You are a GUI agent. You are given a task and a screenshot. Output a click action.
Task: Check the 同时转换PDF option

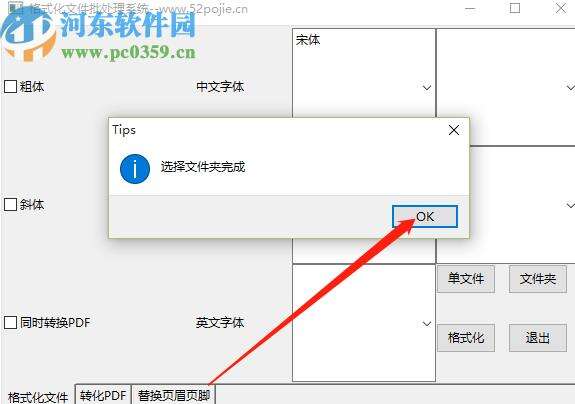[10, 322]
